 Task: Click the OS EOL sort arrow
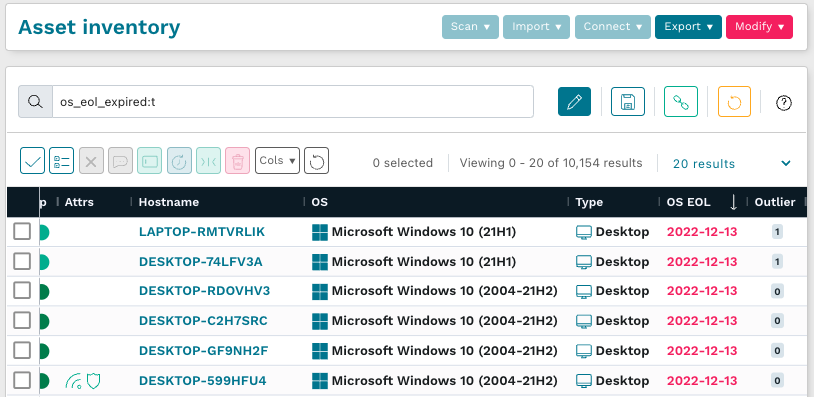point(734,202)
